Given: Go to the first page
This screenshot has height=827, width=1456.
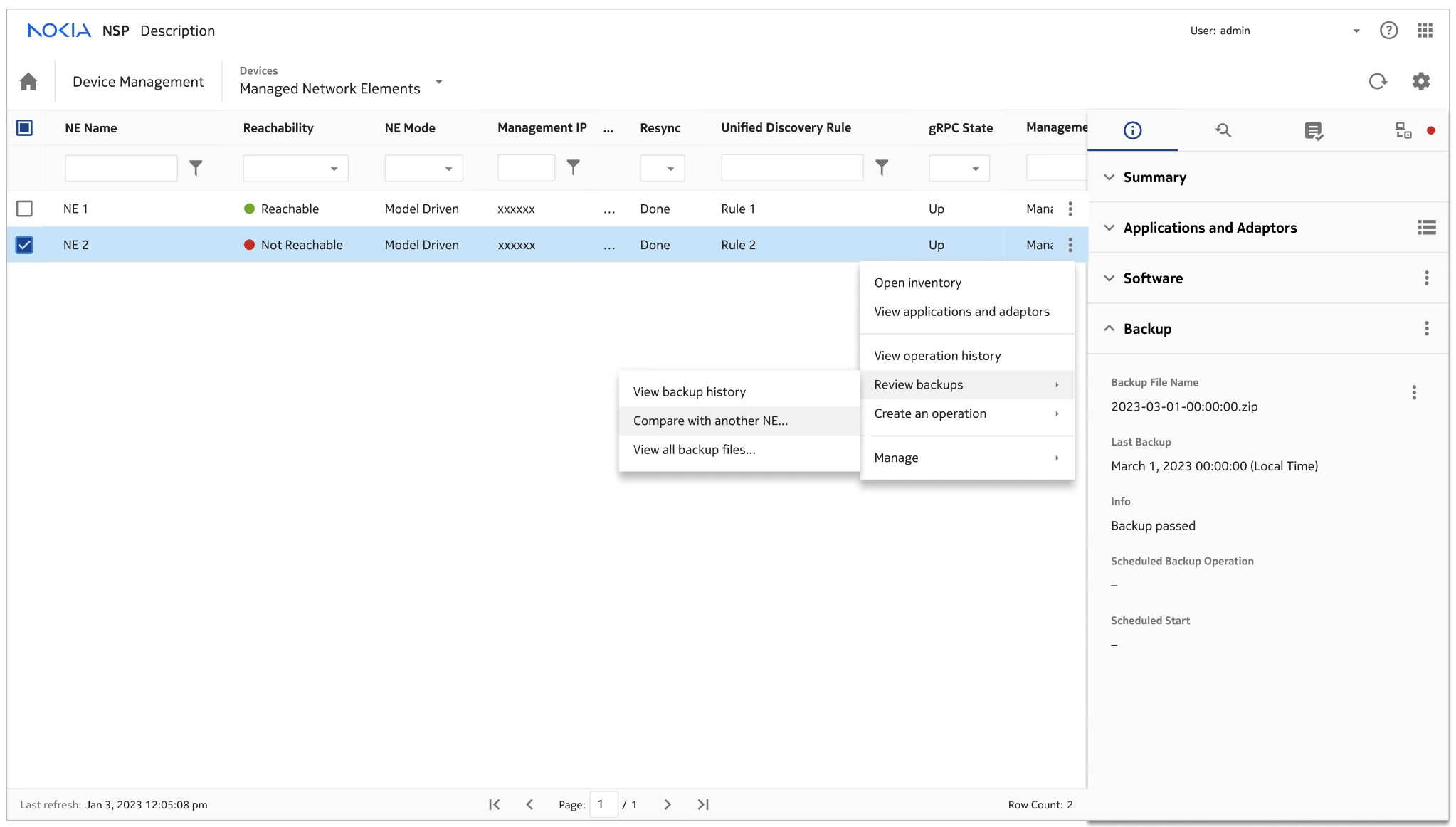Looking at the screenshot, I should pos(494,804).
